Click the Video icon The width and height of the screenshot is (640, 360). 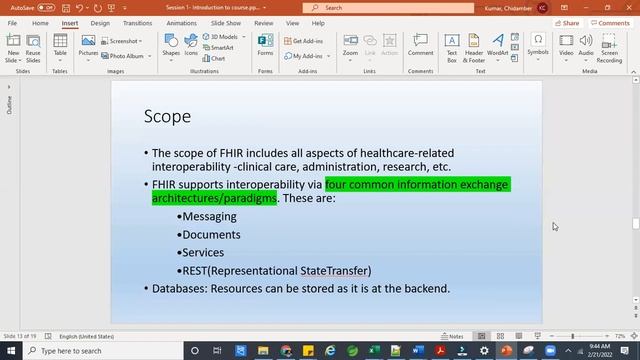pyautogui.click(x=566, y=41)
